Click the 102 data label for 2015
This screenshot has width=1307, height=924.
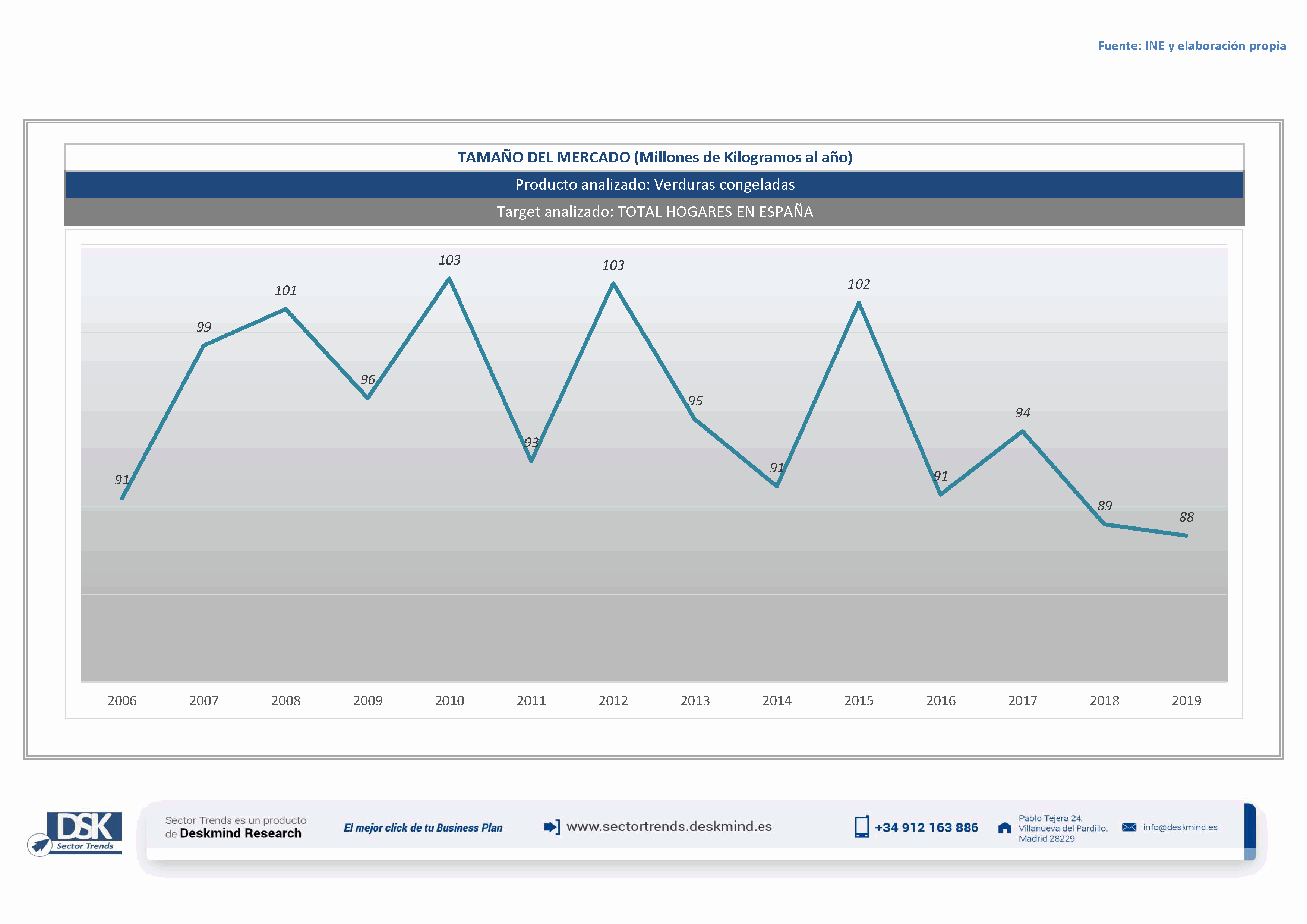(x=858, y=285)
